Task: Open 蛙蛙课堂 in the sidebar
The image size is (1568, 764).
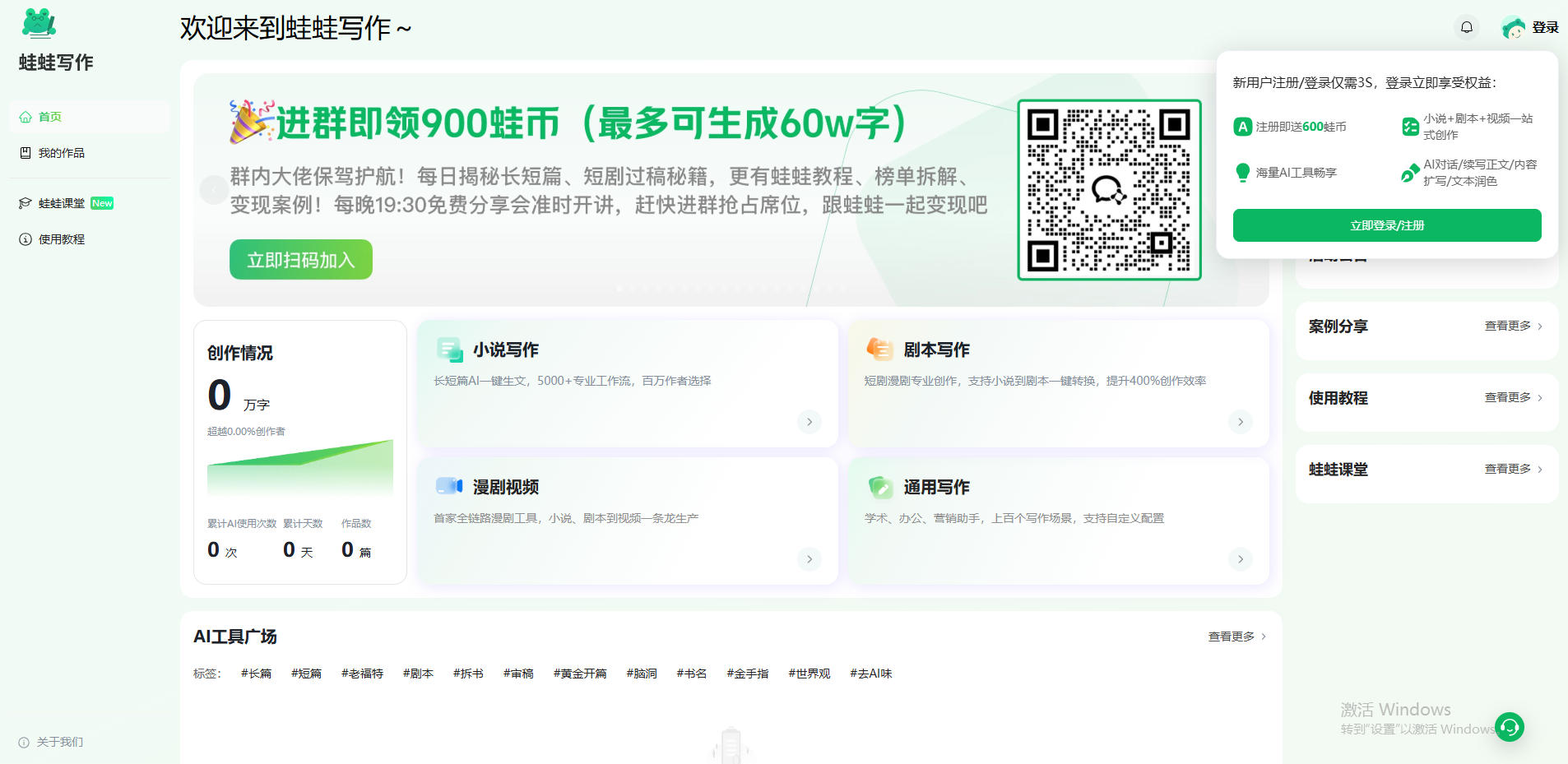Action: [x=89, y=203]
